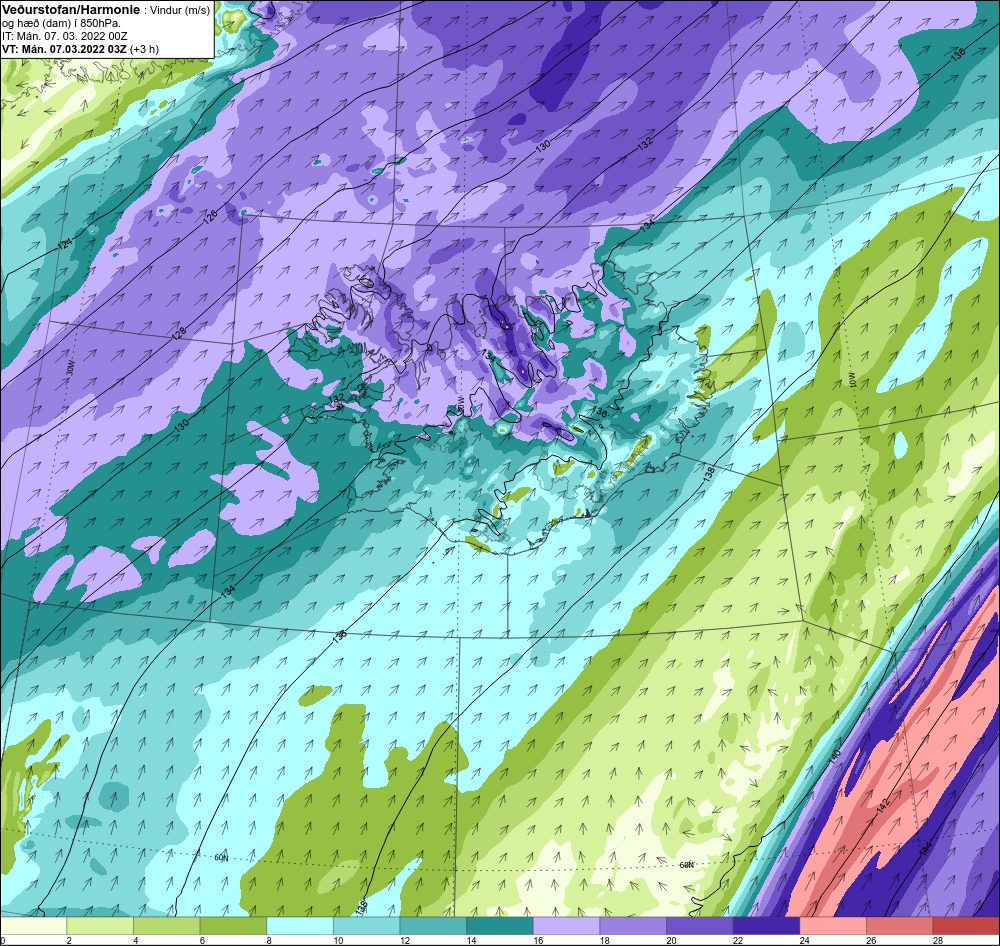Click the legend tick label '8'
1000x946 pixels.
[x=270, y=940]
